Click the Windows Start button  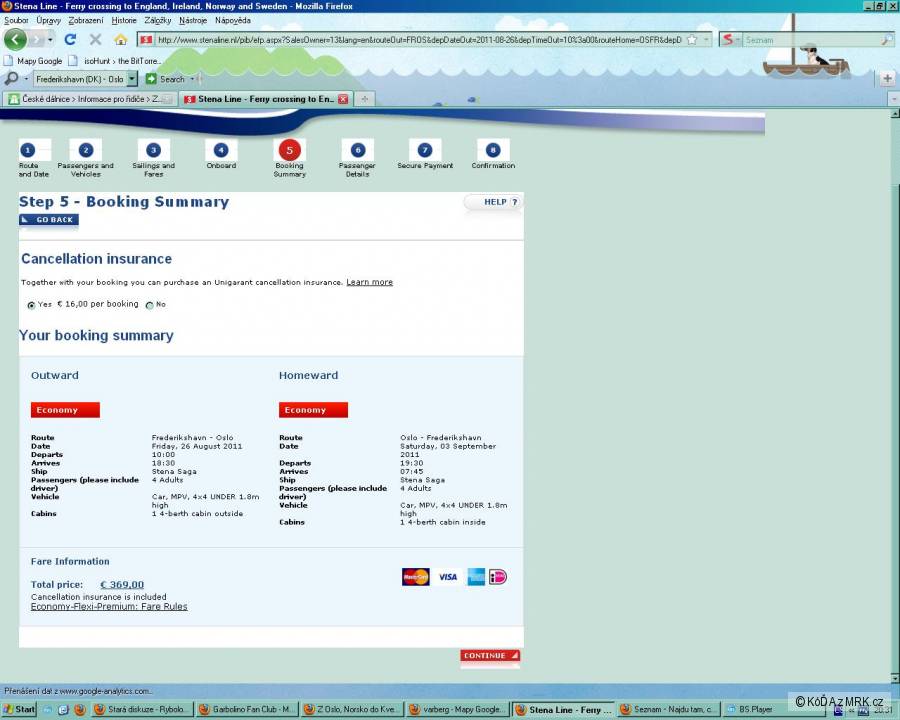coord(18,710)
